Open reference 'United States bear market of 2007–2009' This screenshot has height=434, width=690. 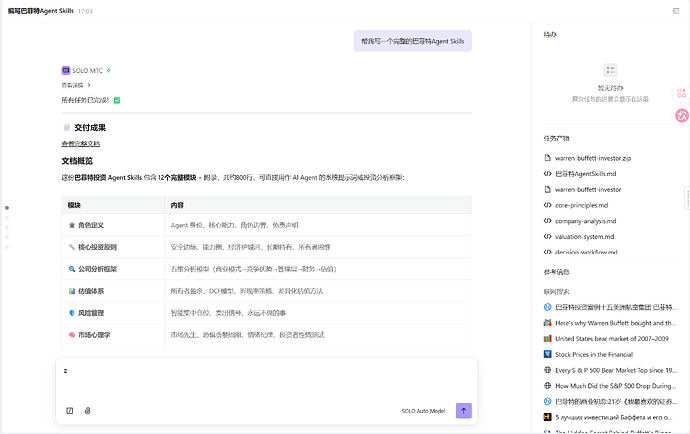(x=612, y=339)
